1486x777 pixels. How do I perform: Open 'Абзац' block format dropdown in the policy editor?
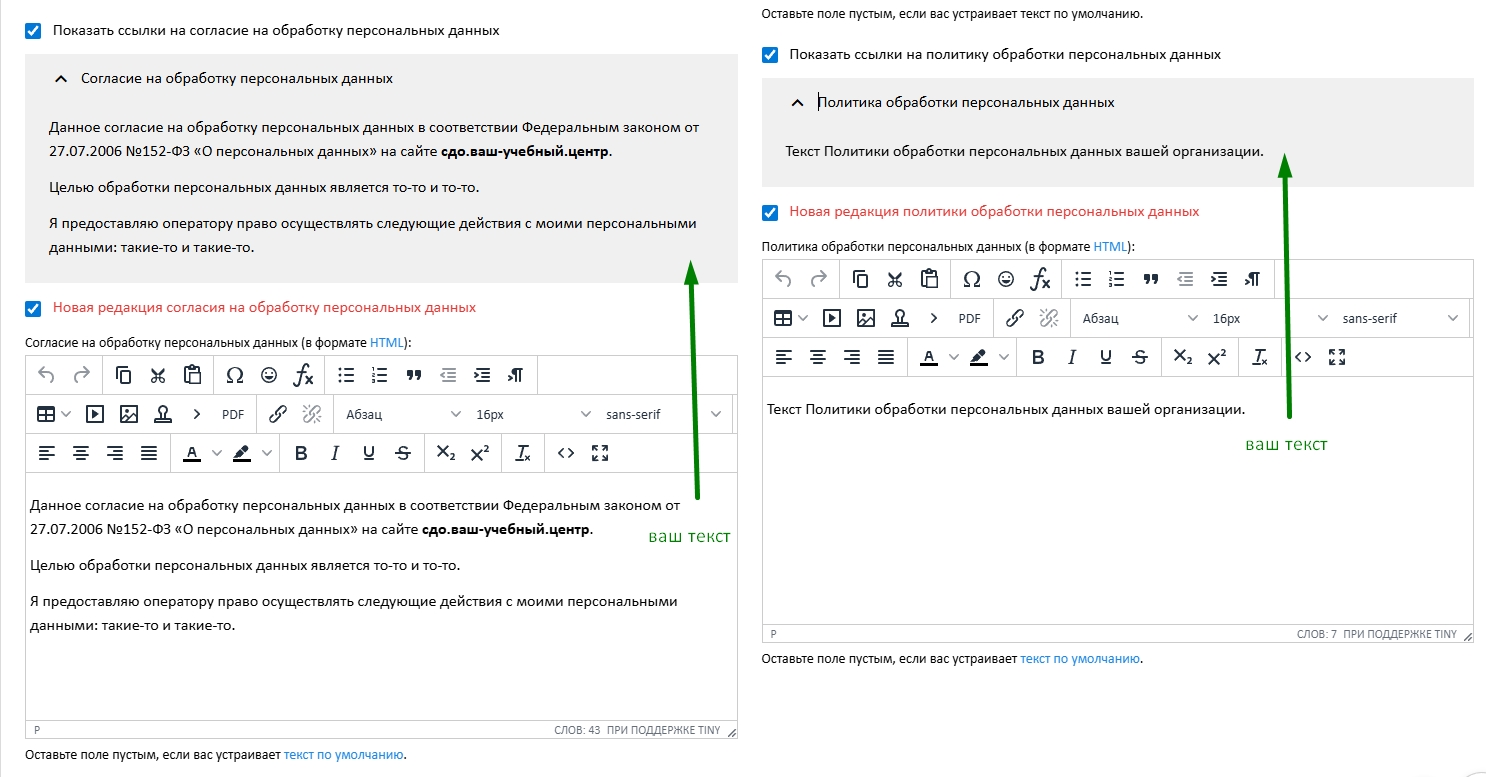point(1140,318)
